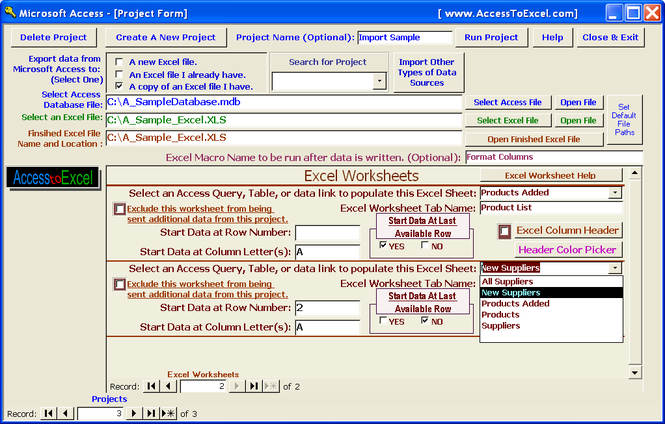Check YES for New Suppliers last available row
The height and width of the screenshot is (424, 665).
[383, 320]
